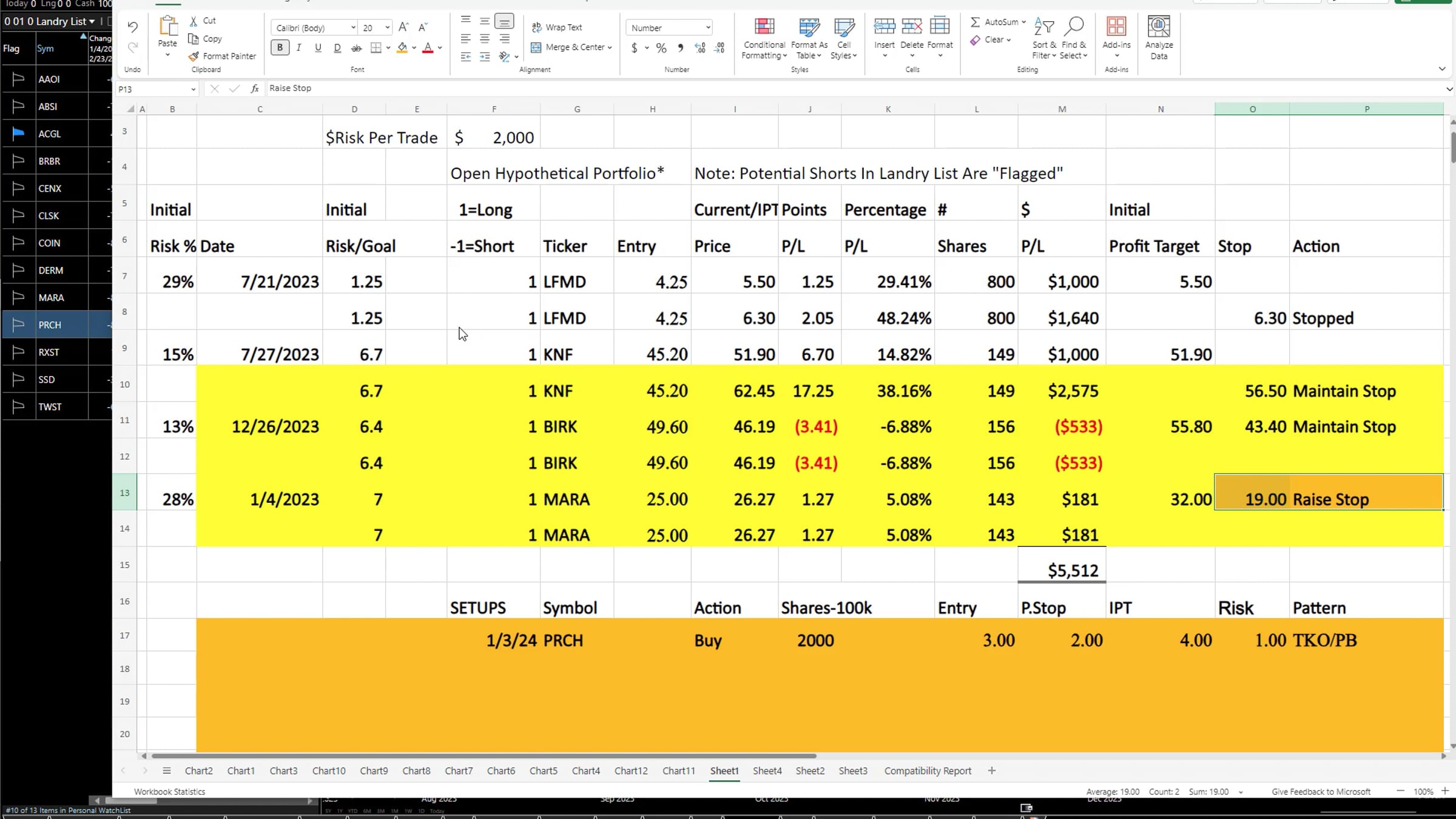This screenshot has height=819, width=1456.
Task: Click the Cut scissors icon
Action: pos(194,21)
